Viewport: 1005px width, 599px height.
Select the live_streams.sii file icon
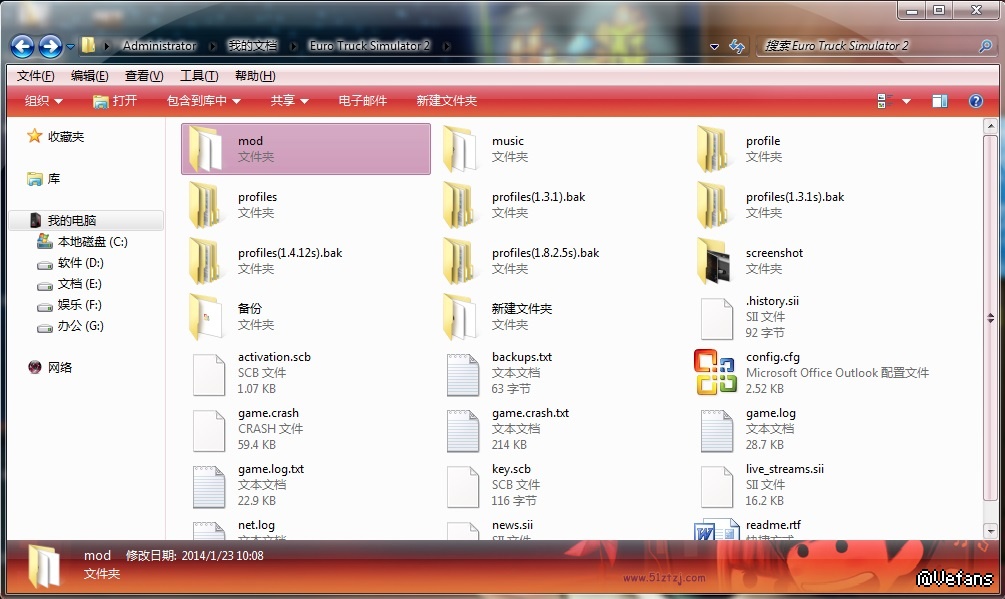(x=717, y=486)
